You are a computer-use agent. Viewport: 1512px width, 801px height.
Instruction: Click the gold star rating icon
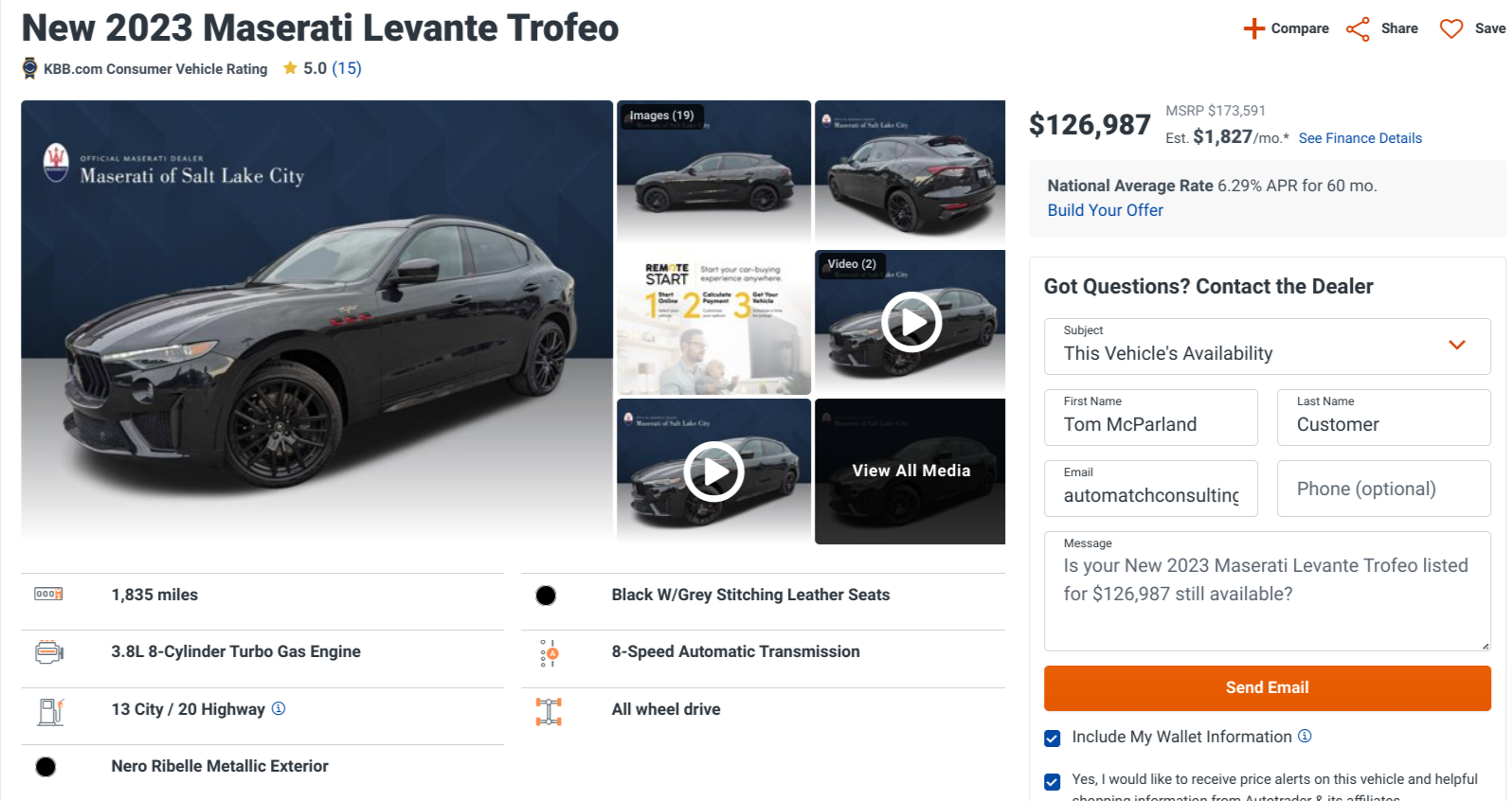coord(290,68)
